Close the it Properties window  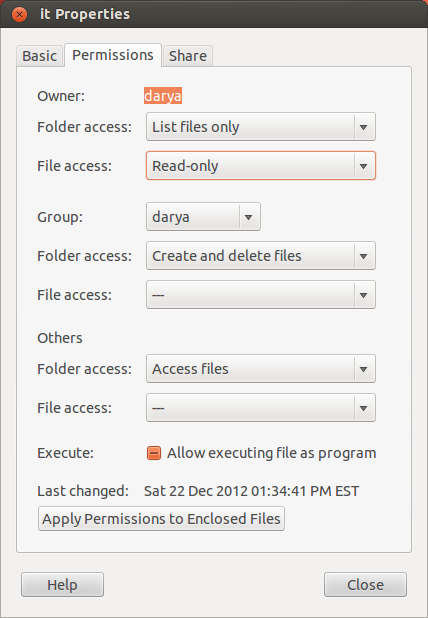(x=19, y=15)
